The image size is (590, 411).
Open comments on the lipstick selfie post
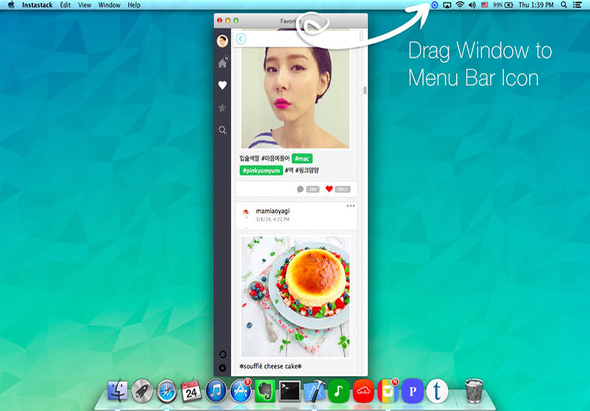pos(308,189)
